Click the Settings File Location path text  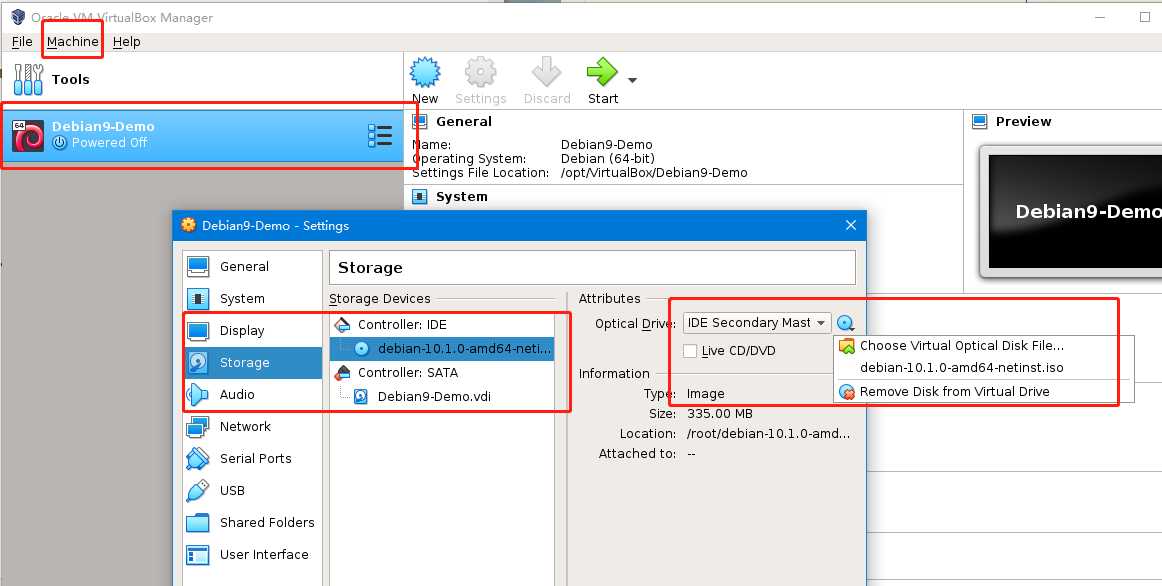click(654, 173)
